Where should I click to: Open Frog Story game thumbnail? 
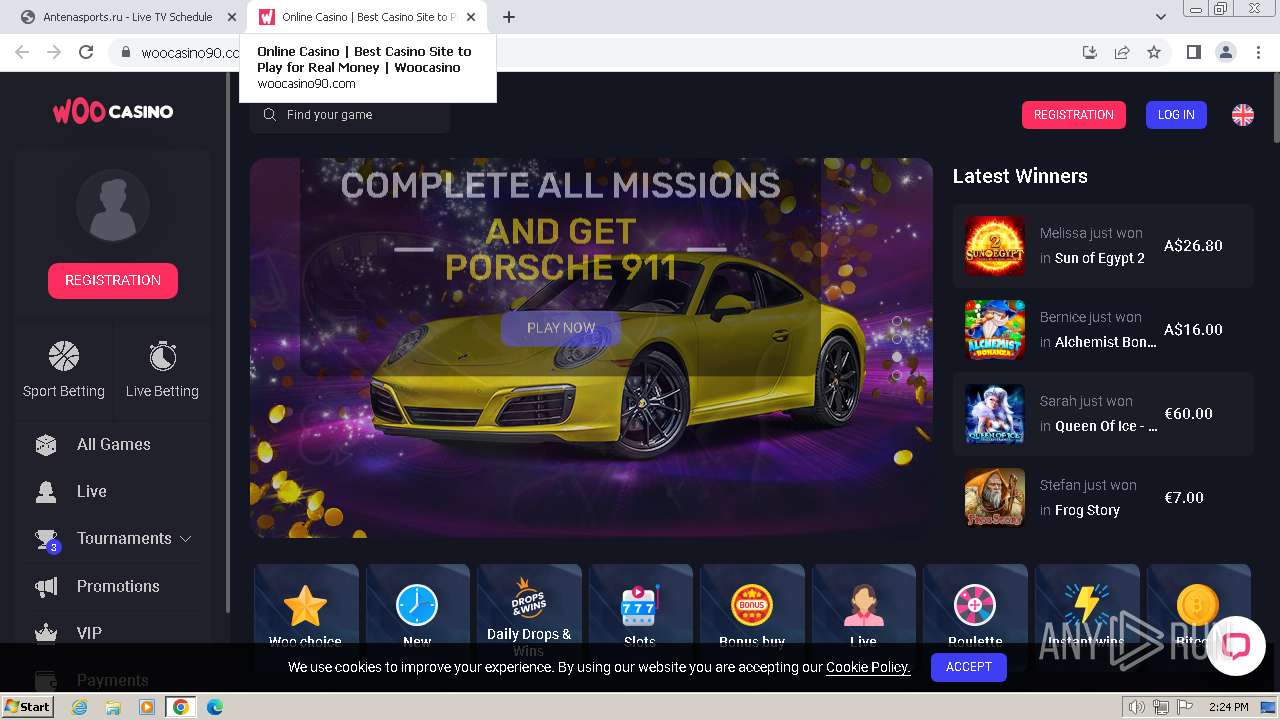tap(995, 498)
